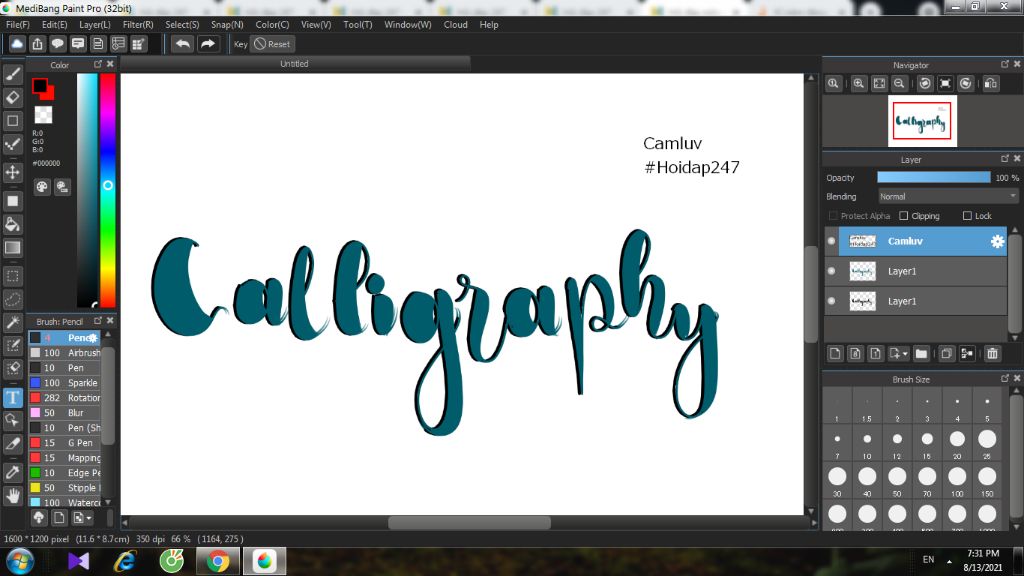The image size is (1024, 576).
Task: Select the black foreground color swatch
Action: click(x=39, y=86)
